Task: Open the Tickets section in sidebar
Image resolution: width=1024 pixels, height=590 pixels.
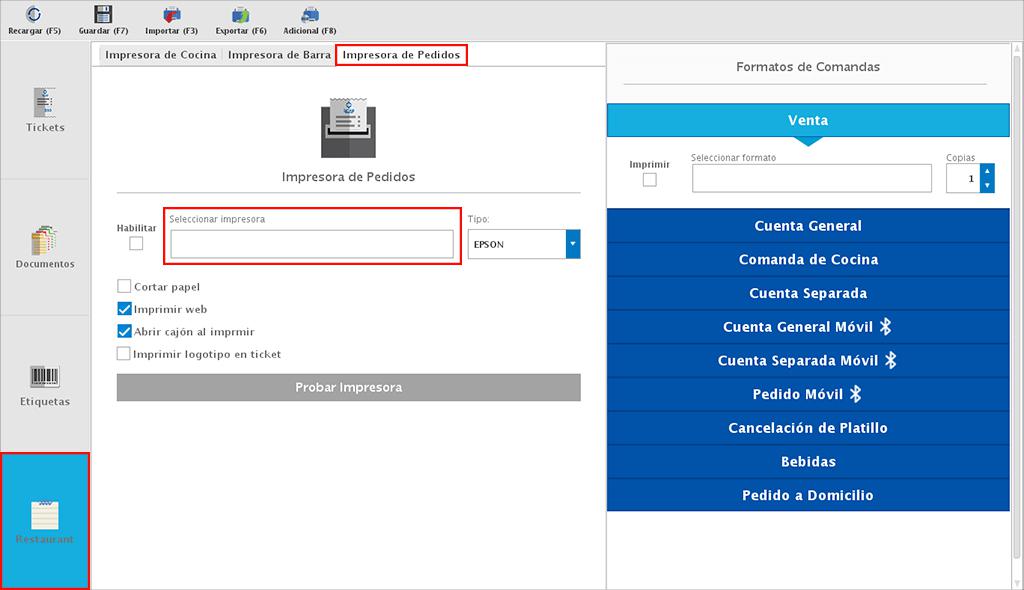Action: click(45, 110)
